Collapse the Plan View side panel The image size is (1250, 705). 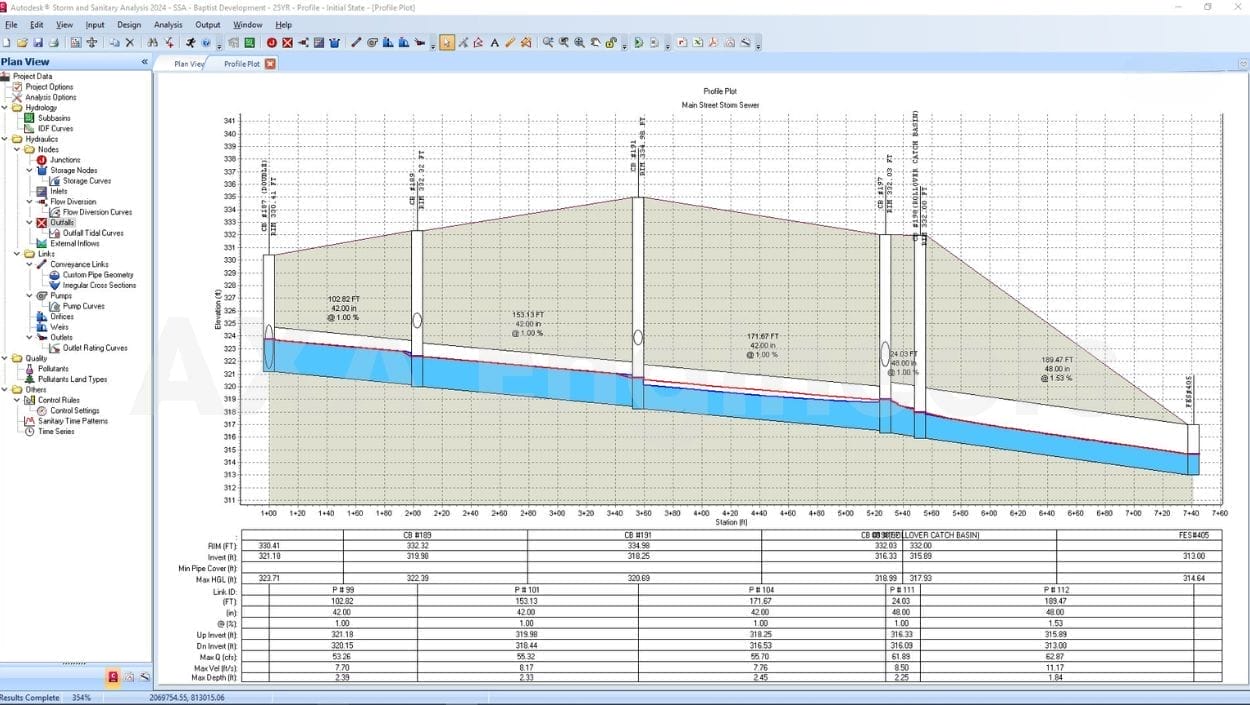click(x=144, y=62)
